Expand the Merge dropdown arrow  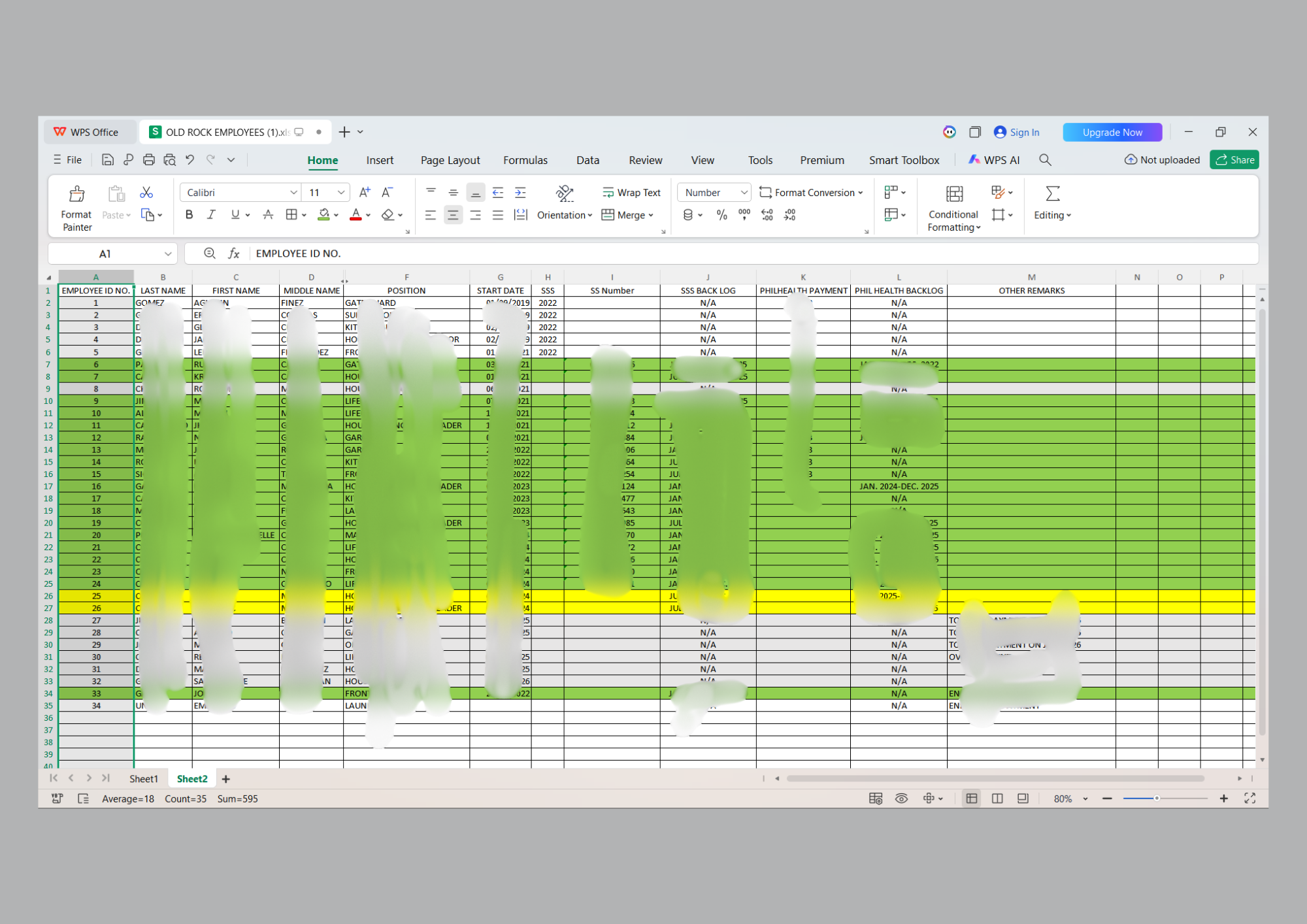click(651, 216)
